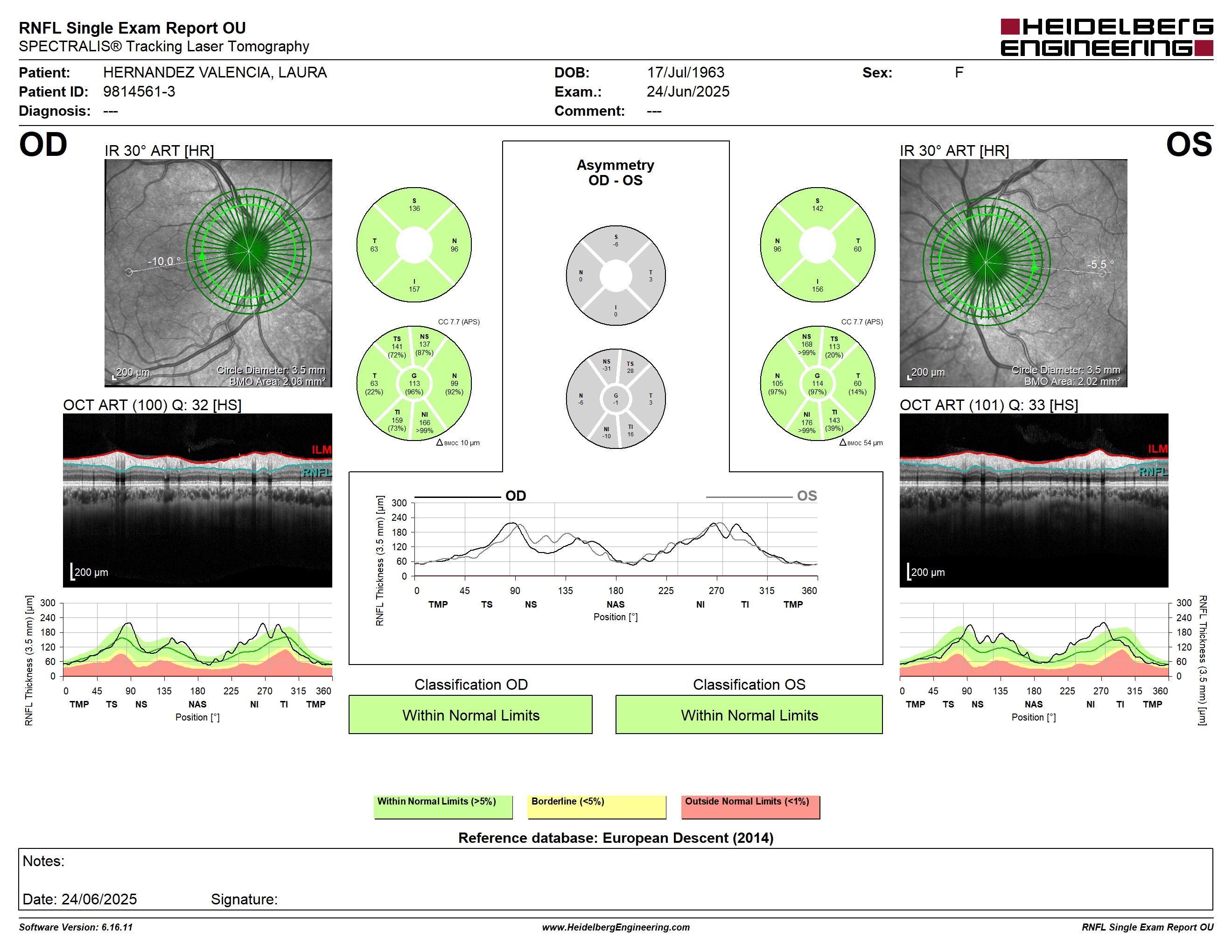Click the Sex value F
Screen dimensions: 1232x952
(959, 72)
